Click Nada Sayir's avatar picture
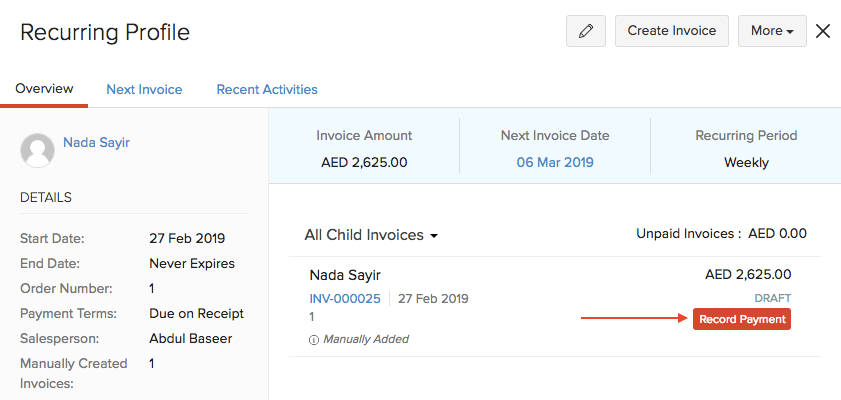The image size is (841, 400). pyautogui.click(x=37, y=150)
